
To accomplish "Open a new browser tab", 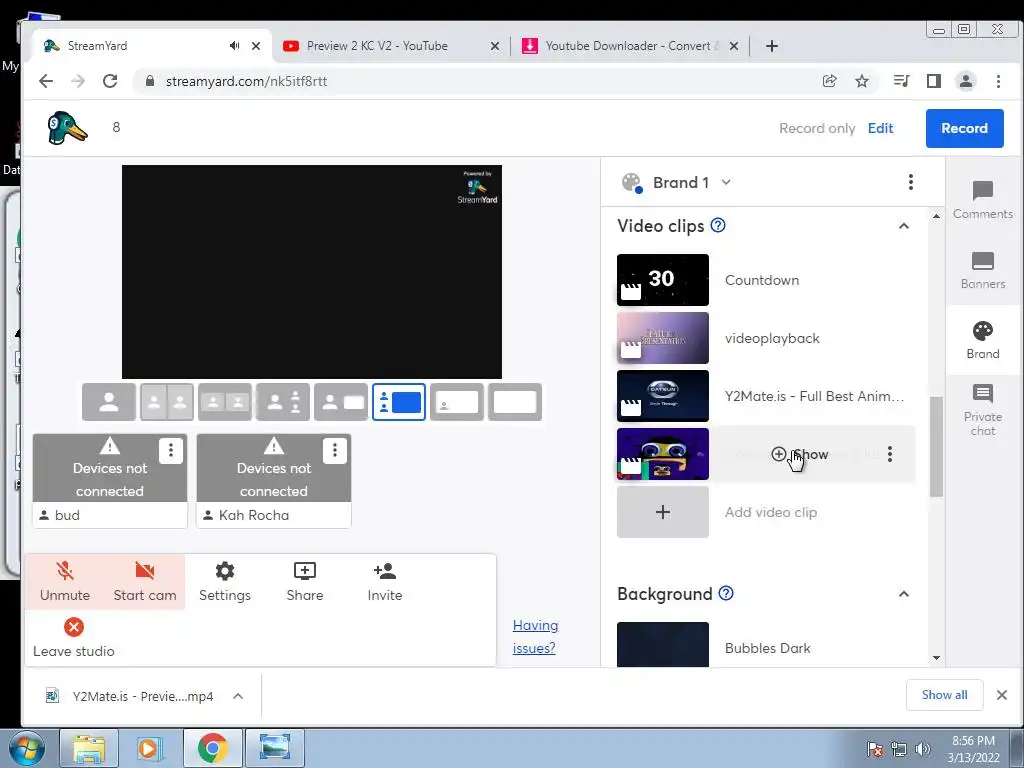I will click(x=771, y=46).
